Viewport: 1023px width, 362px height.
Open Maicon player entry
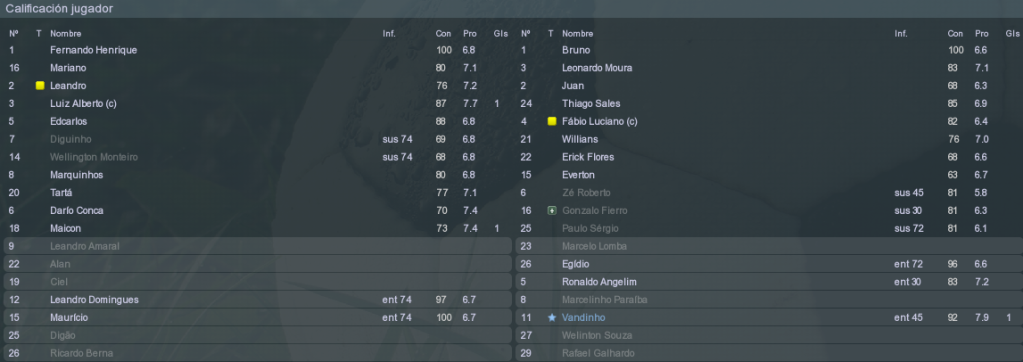click(x=258, y=228)
